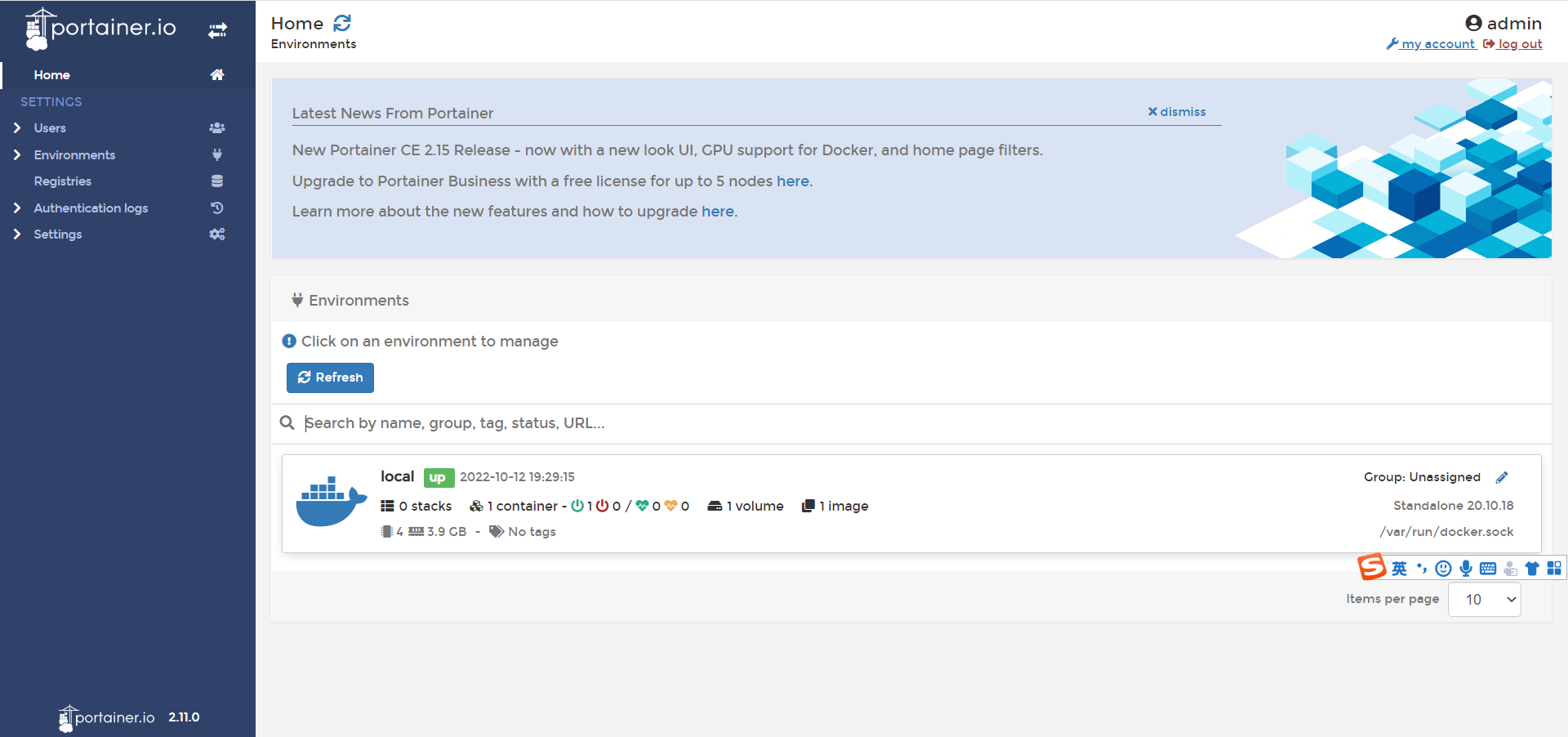The image size is (1568, 737).
Task: Click the footer portainer.io logo
Action: coord(107,718)
